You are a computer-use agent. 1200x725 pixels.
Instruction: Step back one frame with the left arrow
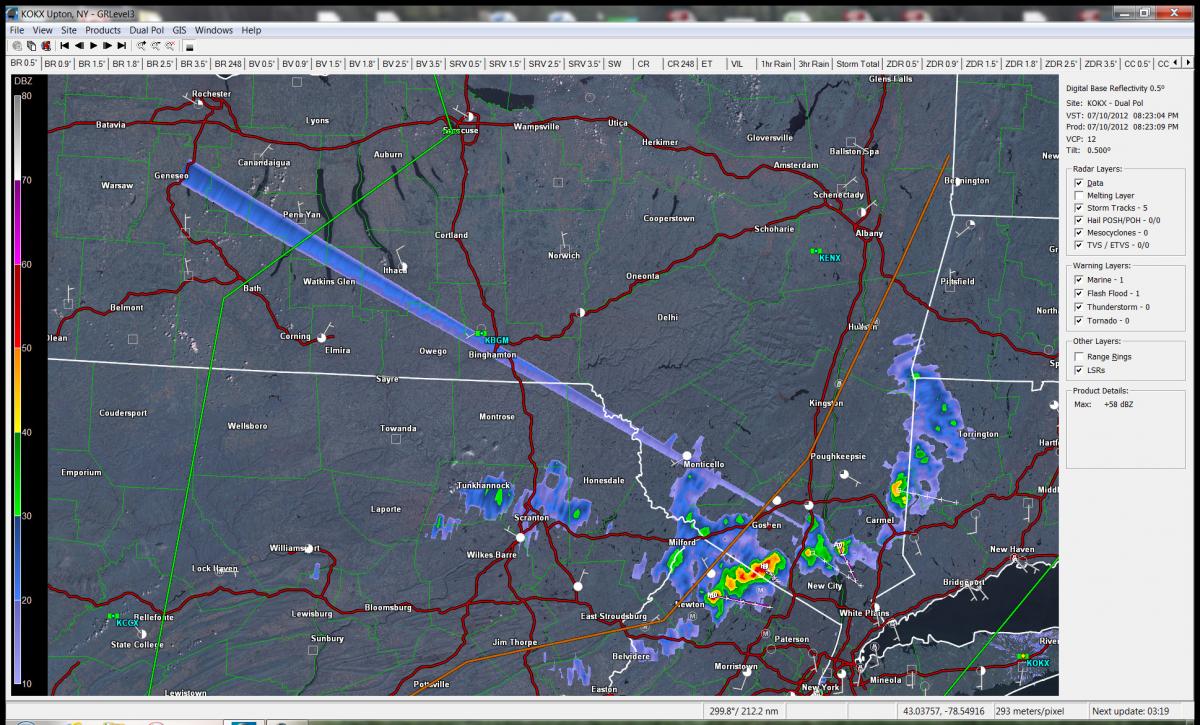coord(79,45)
